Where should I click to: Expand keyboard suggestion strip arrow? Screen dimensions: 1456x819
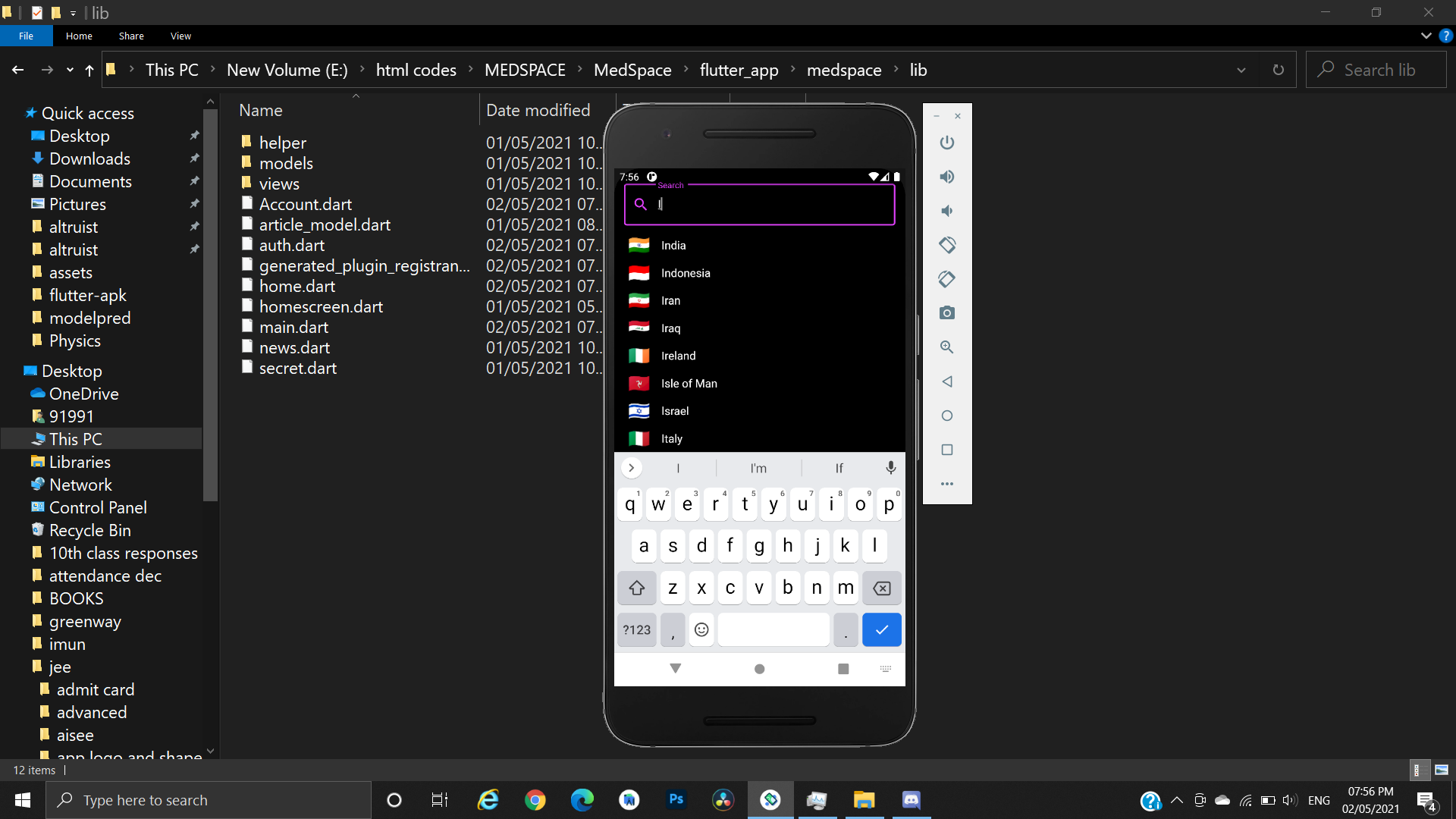pos(631,468)
